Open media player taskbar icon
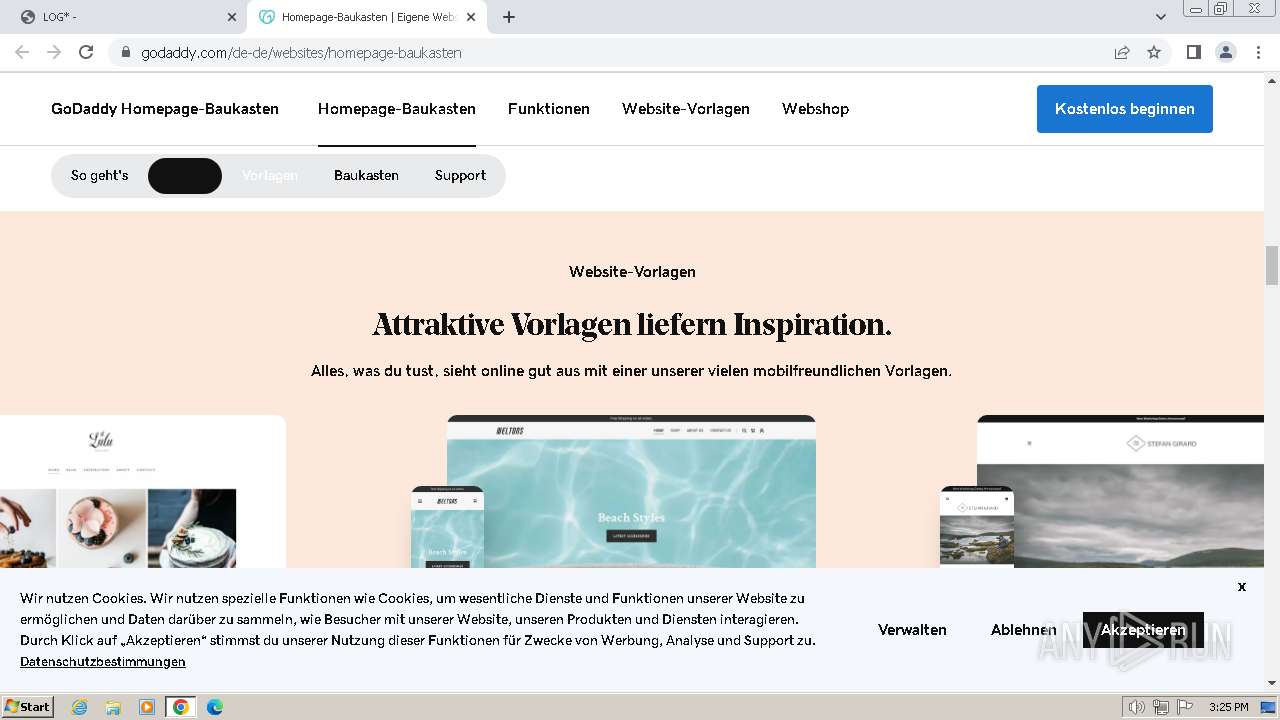This screenshot has width=1280, height=720. [x=147, y=707]
